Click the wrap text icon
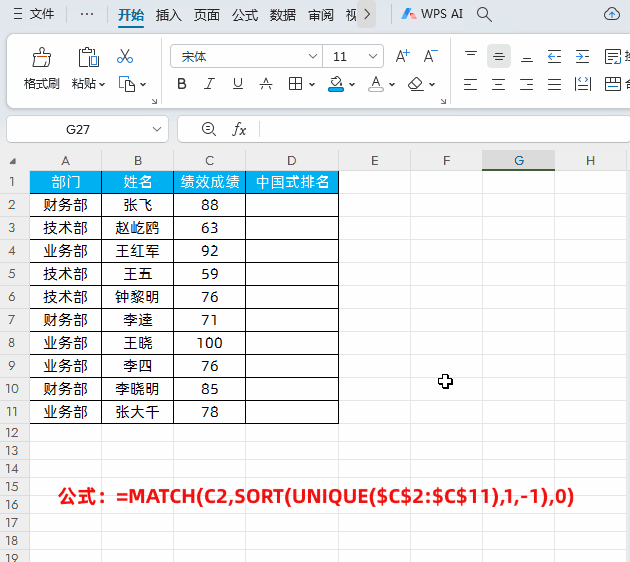The height and width of the screenshot is (562, 630). pos(612,56)
